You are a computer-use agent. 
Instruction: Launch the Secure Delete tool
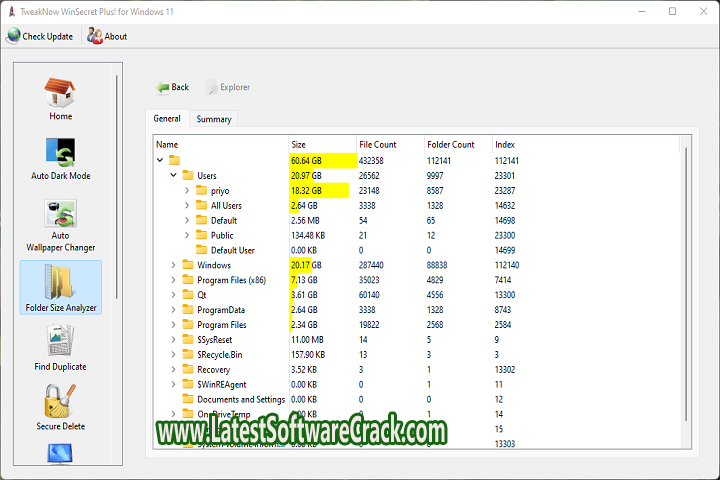60,401
